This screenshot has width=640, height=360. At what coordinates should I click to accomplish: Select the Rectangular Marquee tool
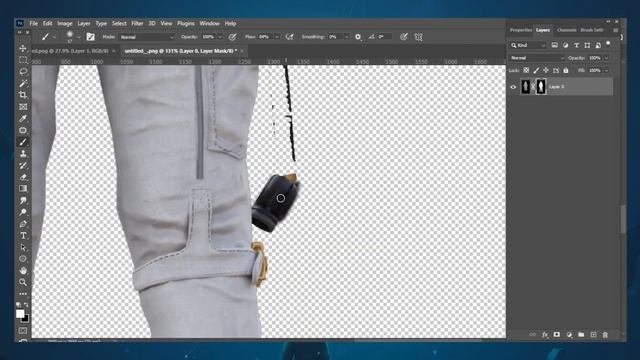(23, 60)
